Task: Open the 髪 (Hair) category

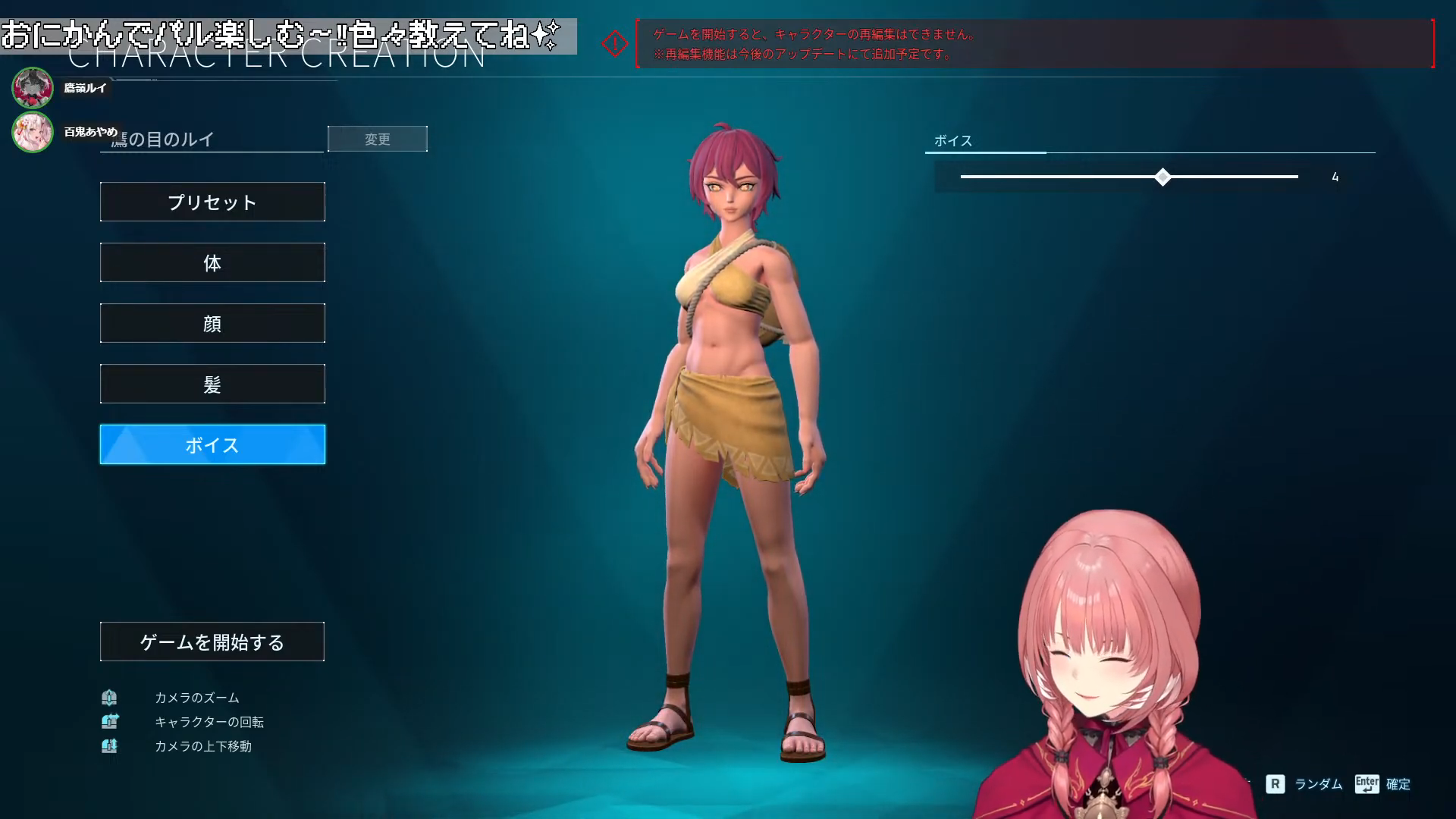Action: pyautogui.click(x=212, y=384)
